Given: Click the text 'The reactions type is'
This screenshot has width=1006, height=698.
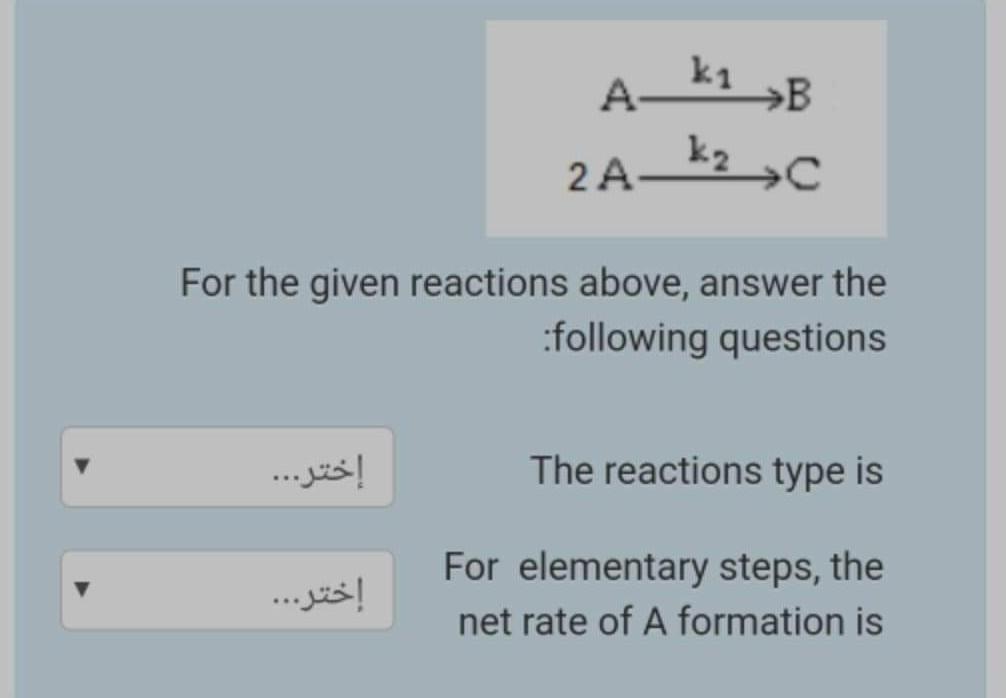Looking at the screenshot, I should [x=706, y=471].
